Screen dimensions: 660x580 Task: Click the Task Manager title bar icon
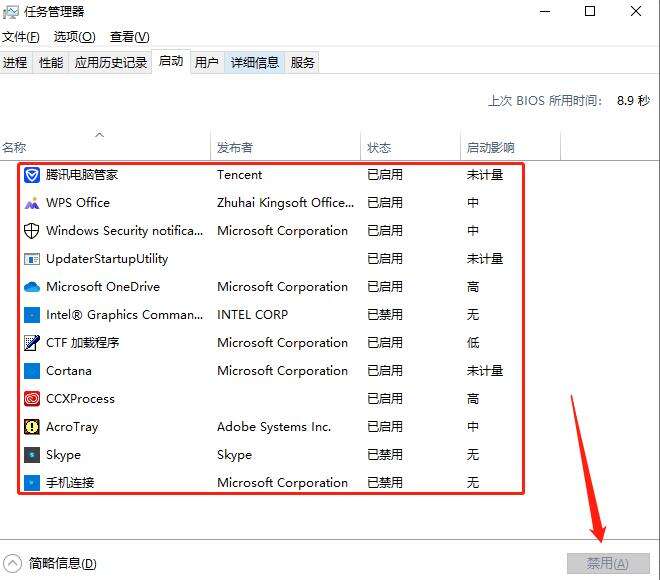click(11, 12)
